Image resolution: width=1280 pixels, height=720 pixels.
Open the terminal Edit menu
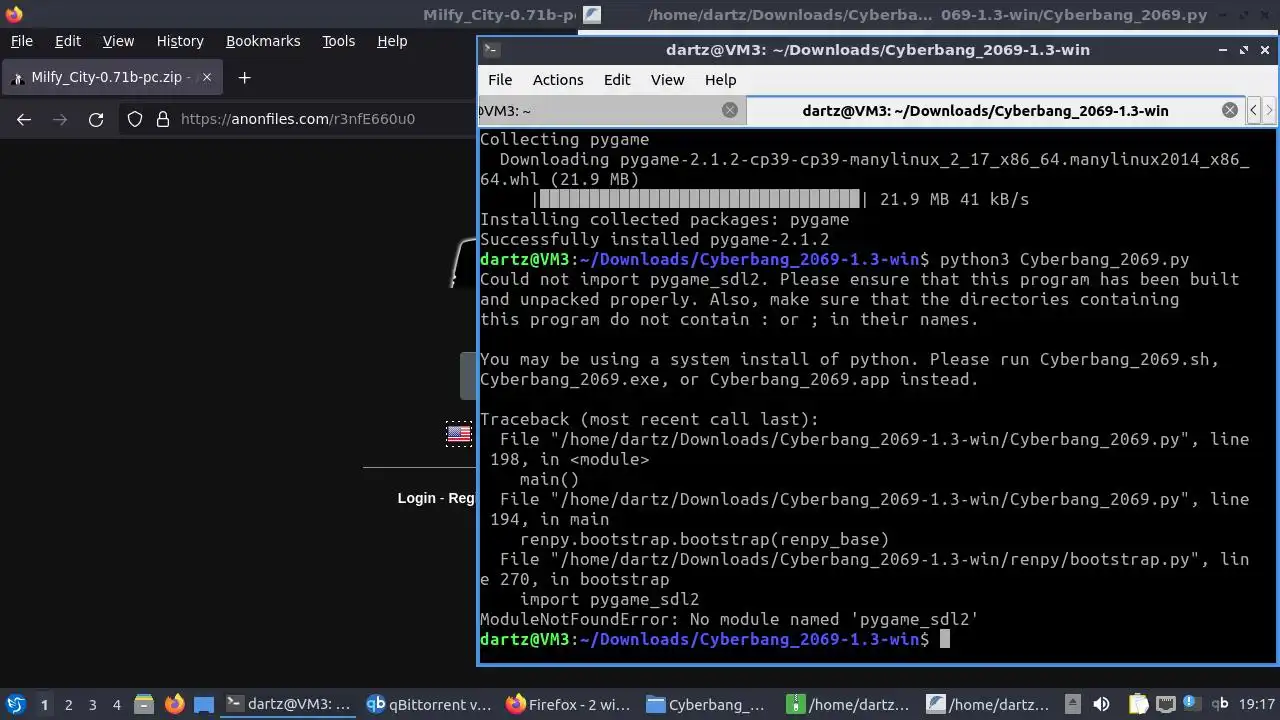(x=617, y=80)
